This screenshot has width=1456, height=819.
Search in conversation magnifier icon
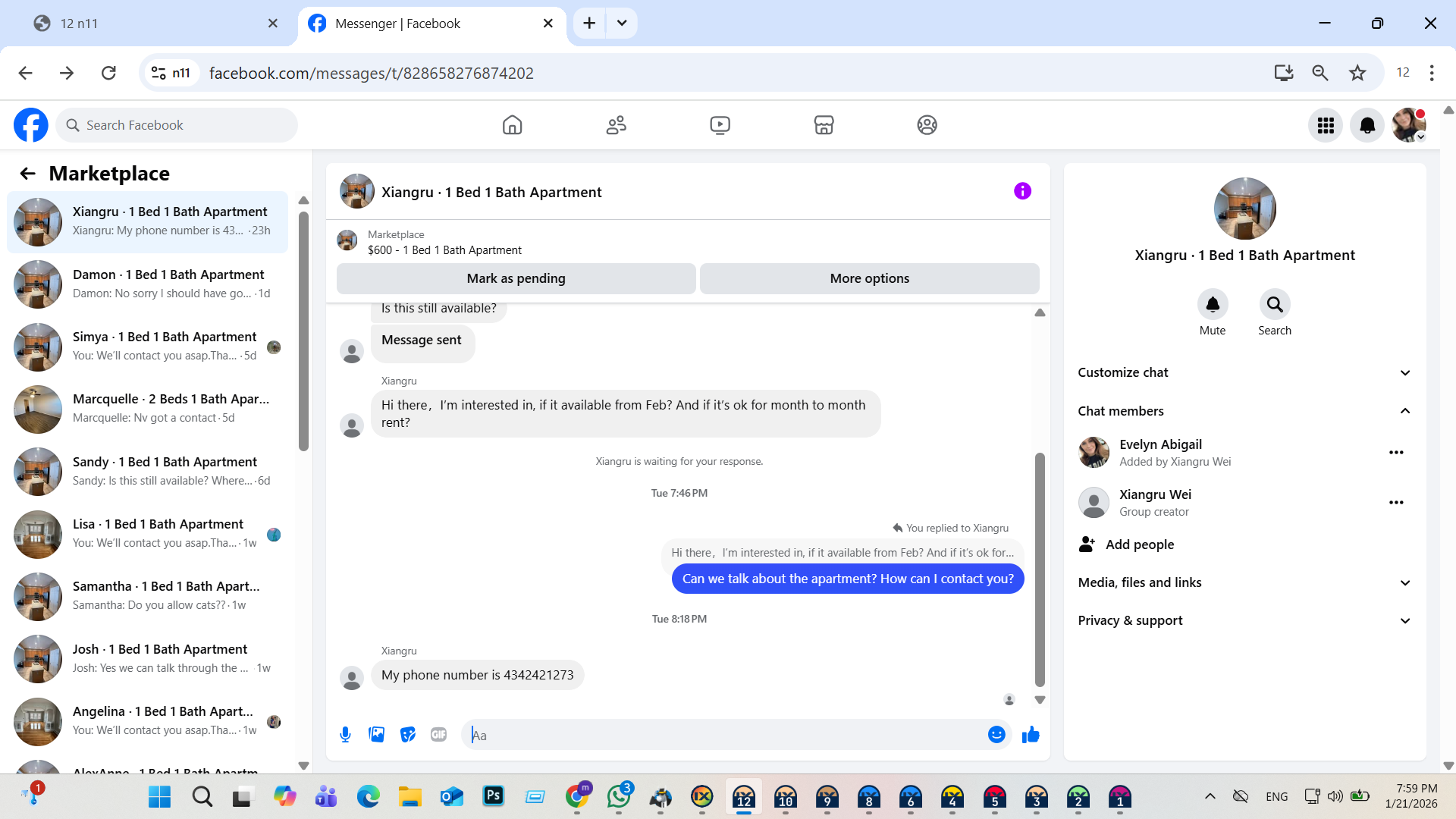coord(1274,305)
